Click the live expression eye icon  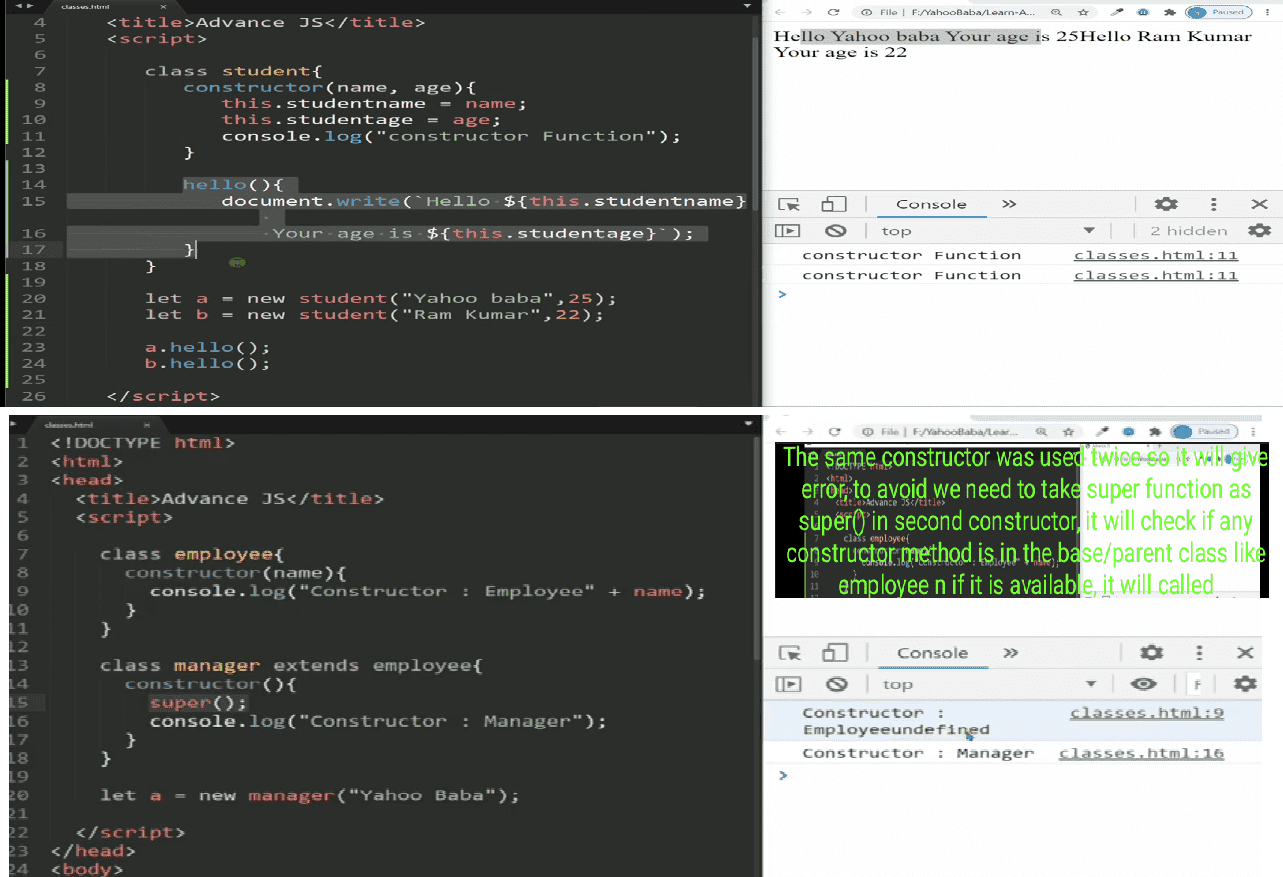pos(1144,684)
